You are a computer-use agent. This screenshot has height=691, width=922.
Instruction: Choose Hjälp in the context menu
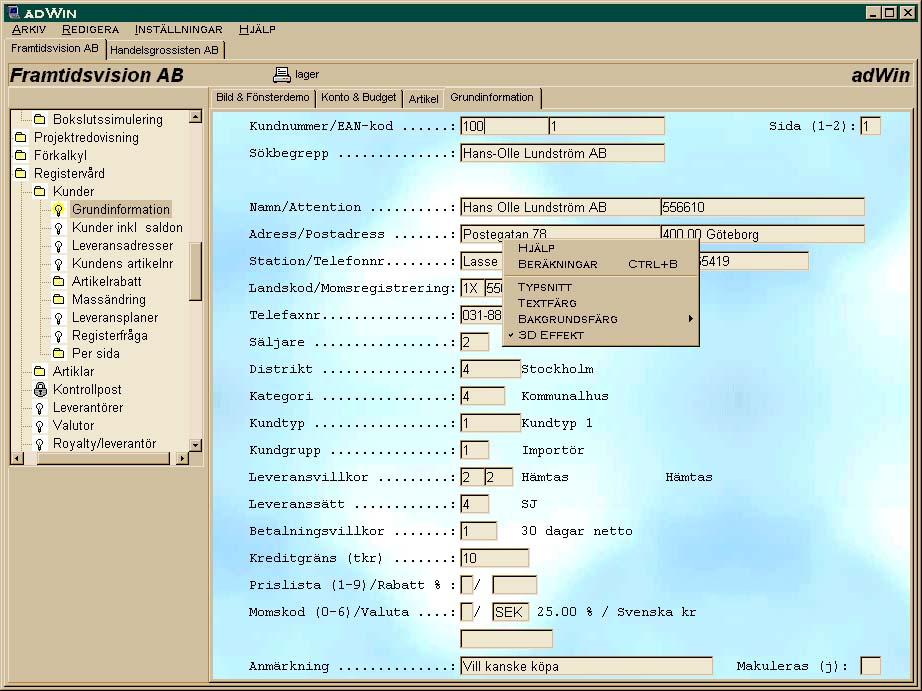click(x=600, y=248)
